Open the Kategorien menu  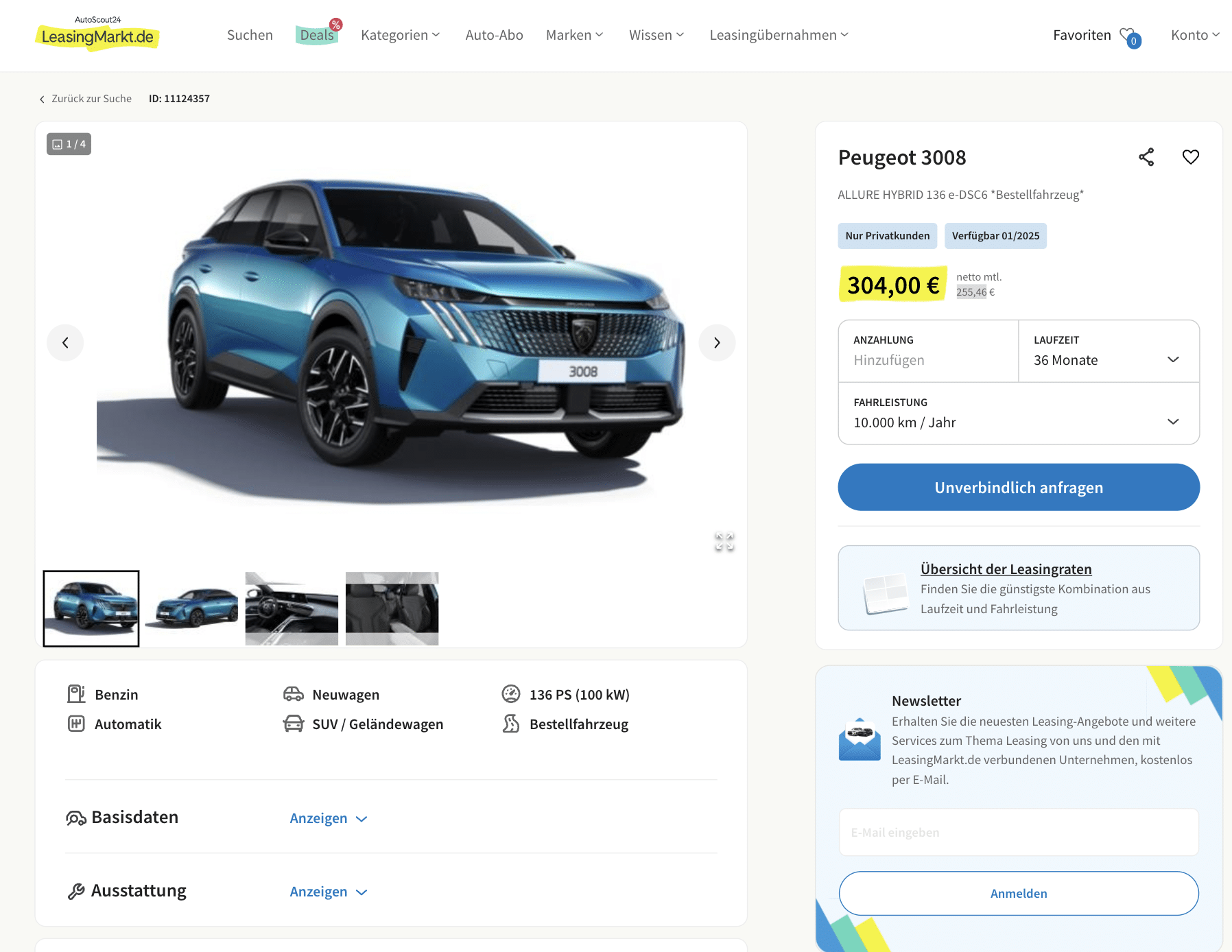tap(401, 35)
